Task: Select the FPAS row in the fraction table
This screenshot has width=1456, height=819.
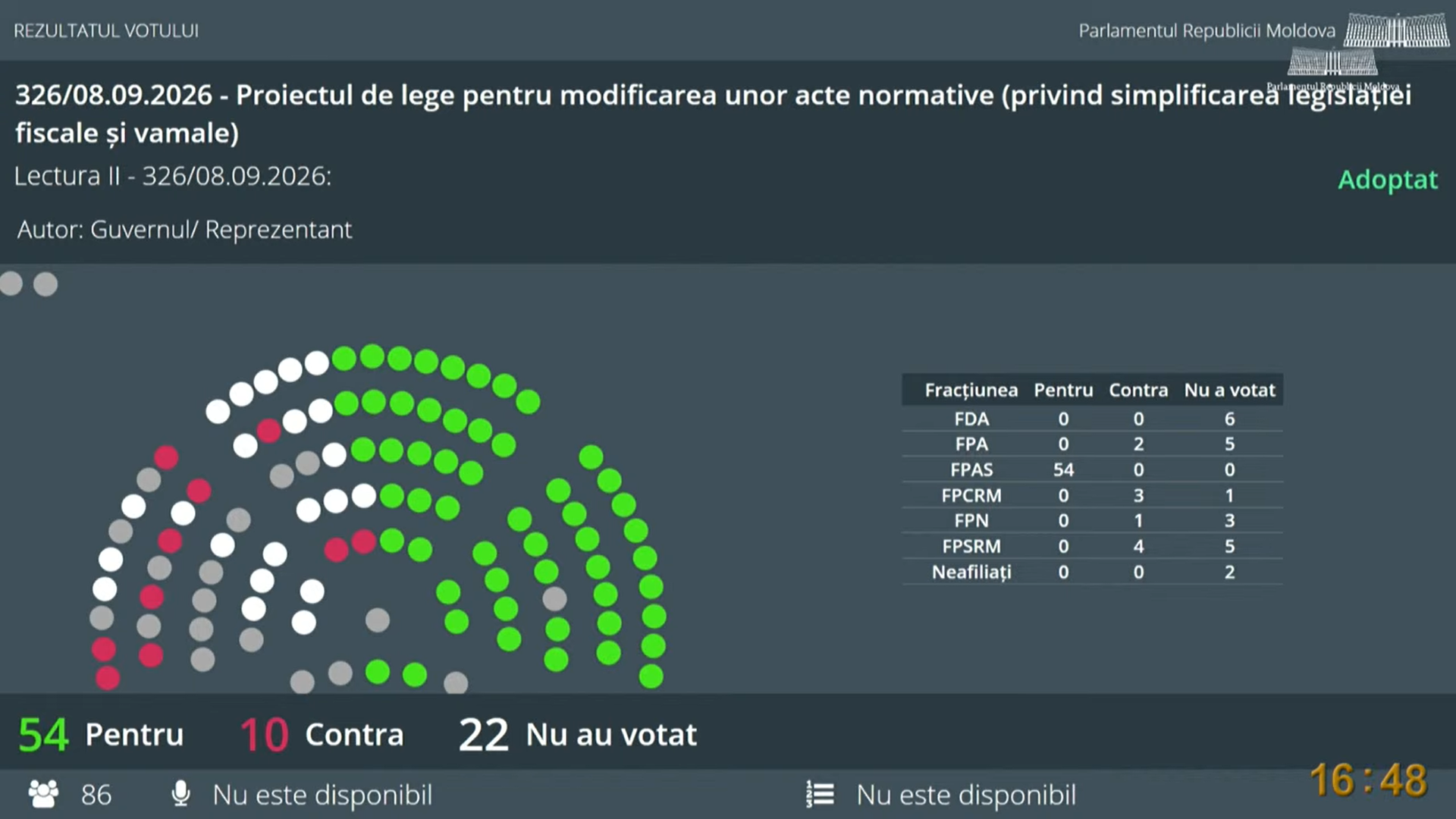Action: pos(1092,469)
